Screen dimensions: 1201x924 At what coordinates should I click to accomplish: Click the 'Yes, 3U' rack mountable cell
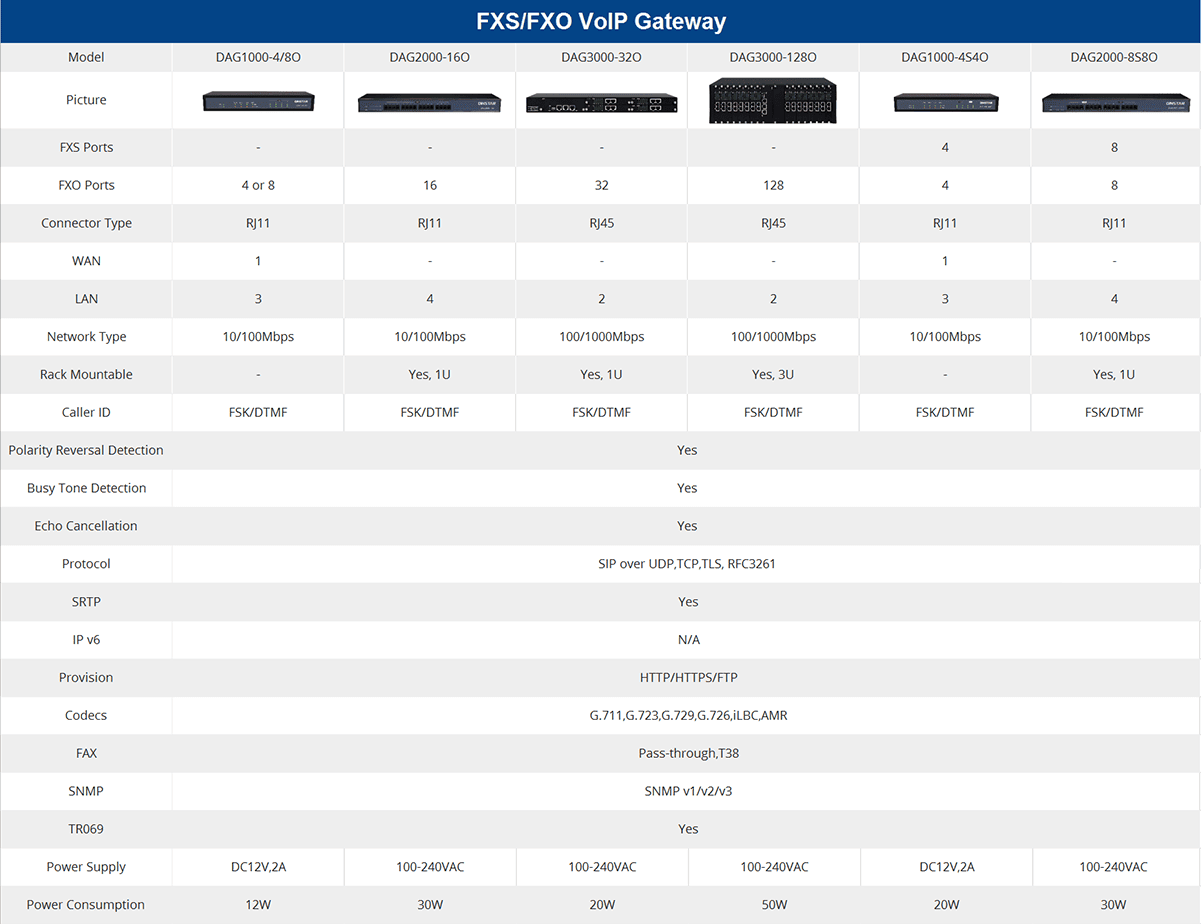coord(773,375)
